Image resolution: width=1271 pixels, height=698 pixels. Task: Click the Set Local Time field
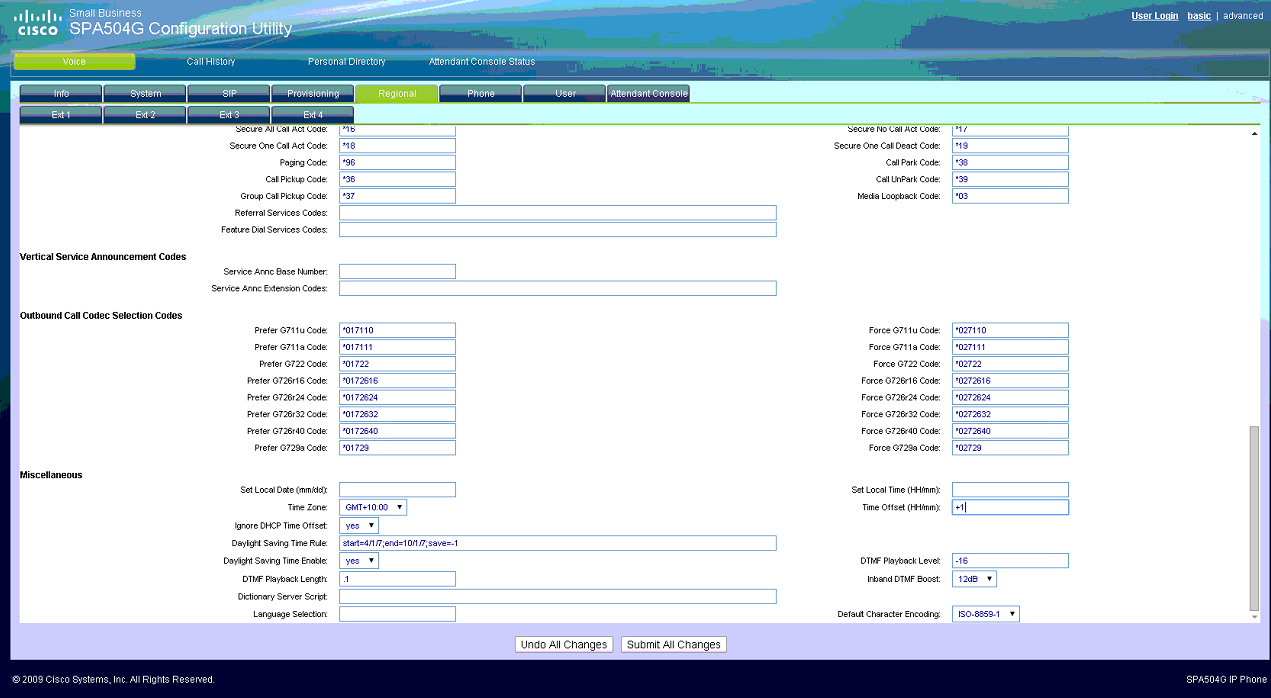[x=1010, y=490]
